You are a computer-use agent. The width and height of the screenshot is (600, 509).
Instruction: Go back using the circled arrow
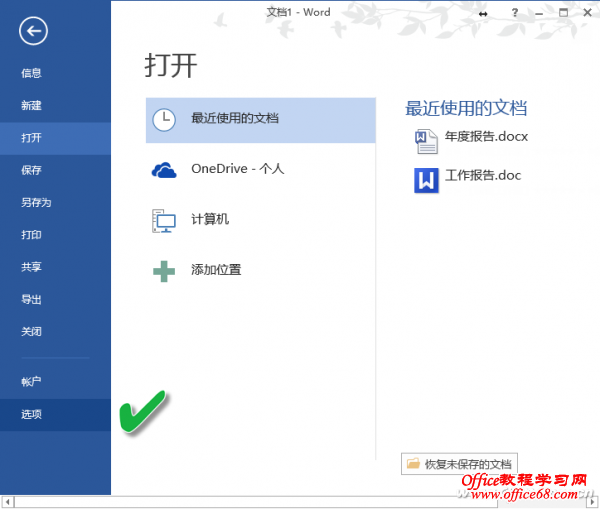click(33, 31)
